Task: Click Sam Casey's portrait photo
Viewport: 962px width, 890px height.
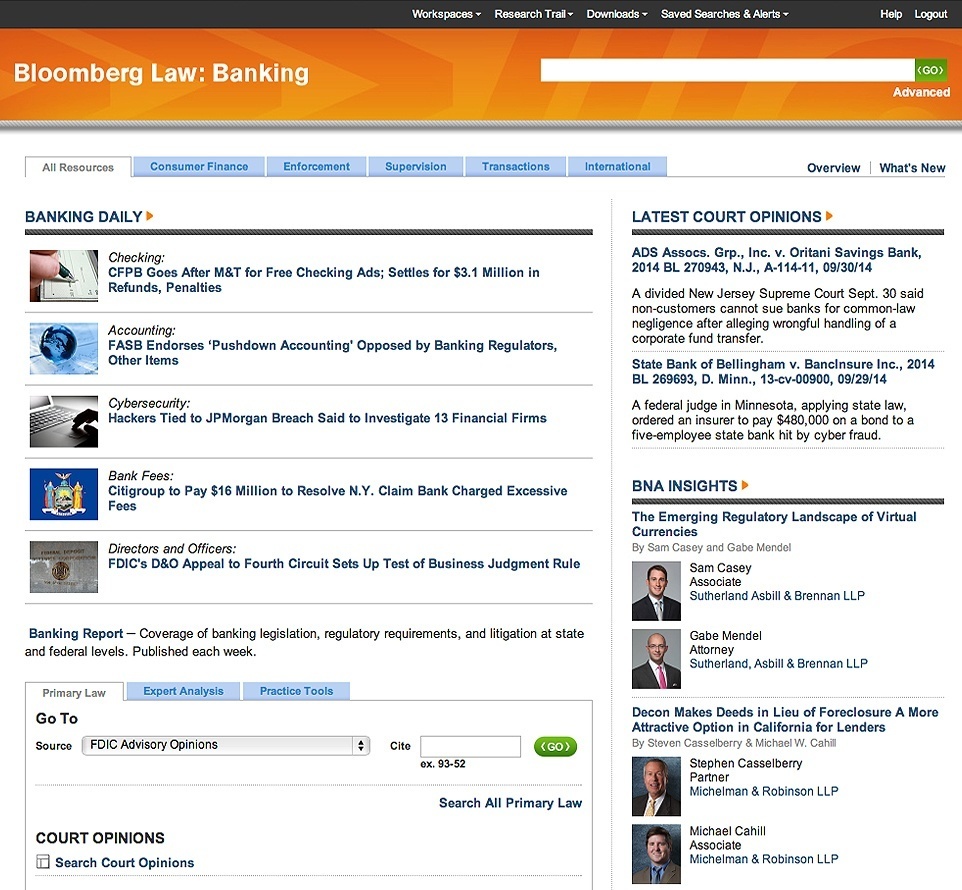Action: [656, 591]
